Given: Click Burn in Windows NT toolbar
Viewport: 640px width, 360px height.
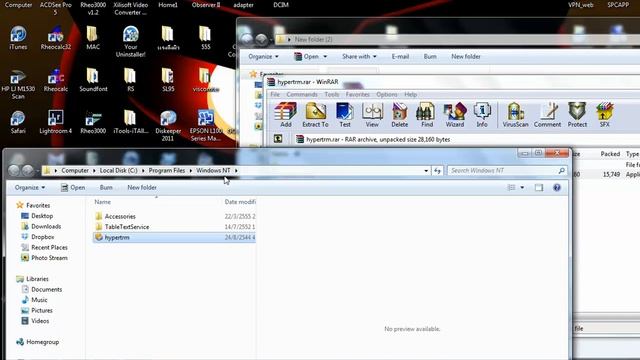Looking at the screenshot, I should click(x=106, y=187).
